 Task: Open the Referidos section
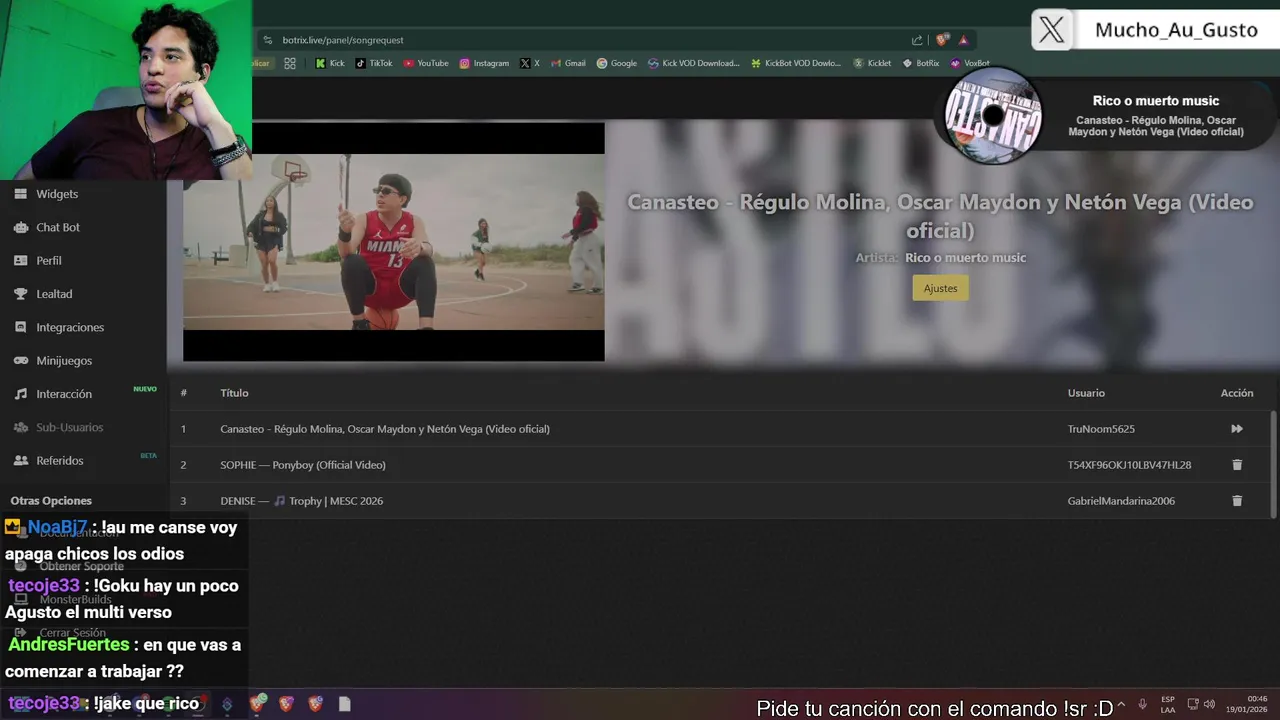coord(60,460)
